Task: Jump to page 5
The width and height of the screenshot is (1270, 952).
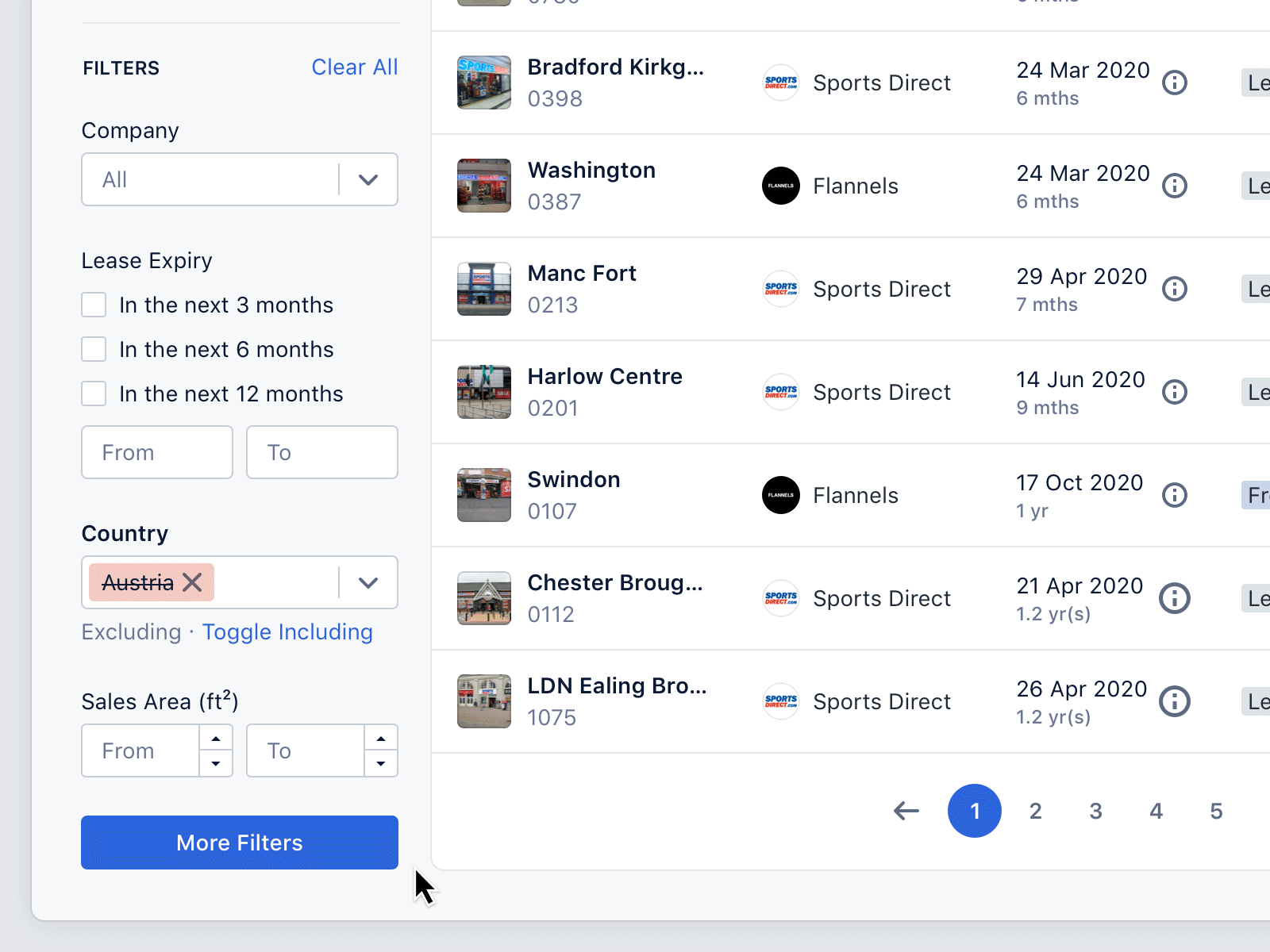Action: 1216,811
